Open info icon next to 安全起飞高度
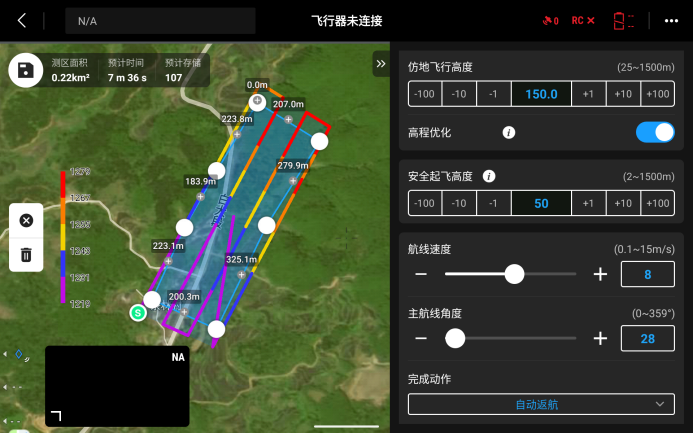This screenshot has width=693, height=433. (x=488, y=176)
